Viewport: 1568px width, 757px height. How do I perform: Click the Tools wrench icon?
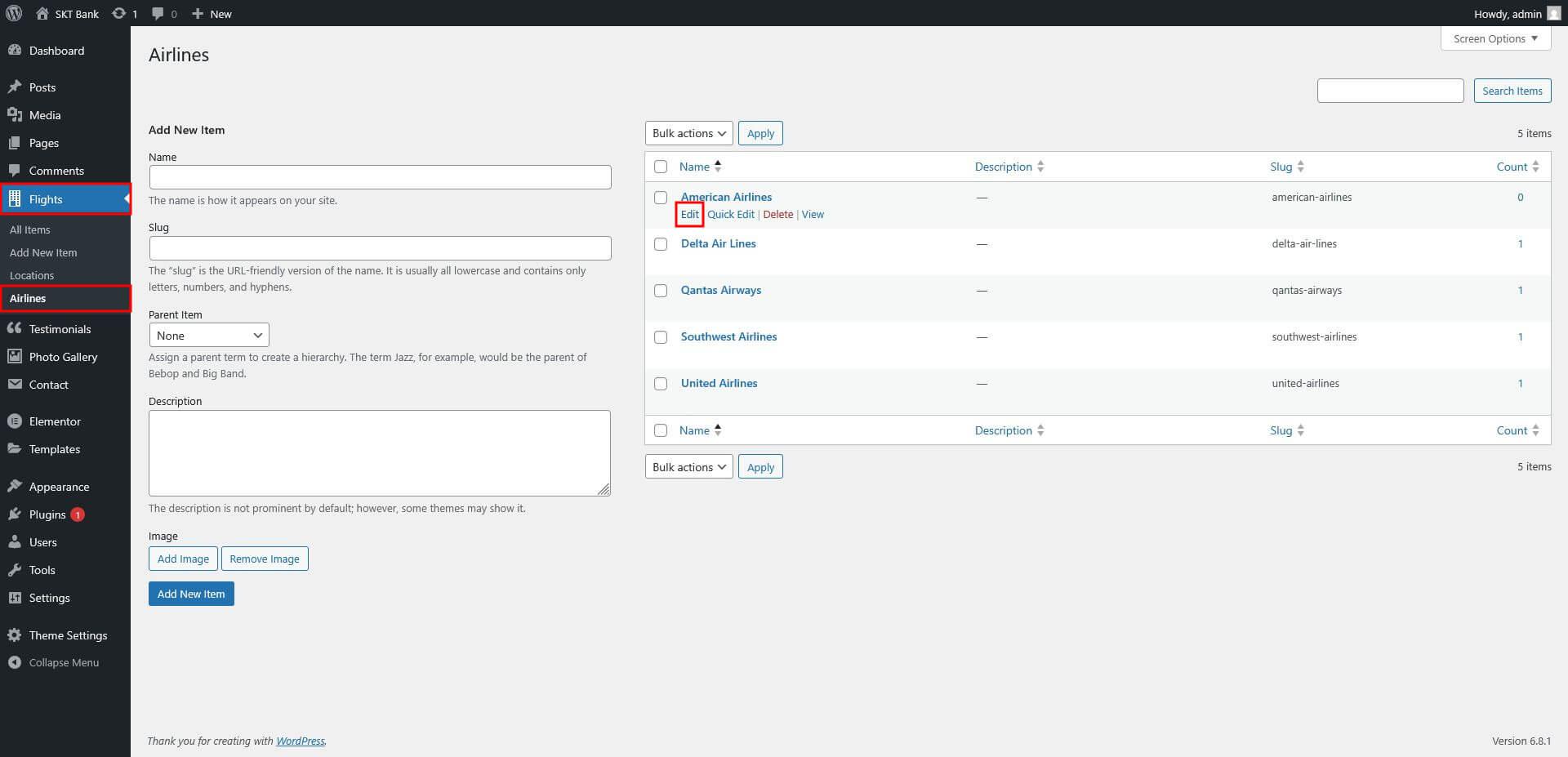(15, 570)
